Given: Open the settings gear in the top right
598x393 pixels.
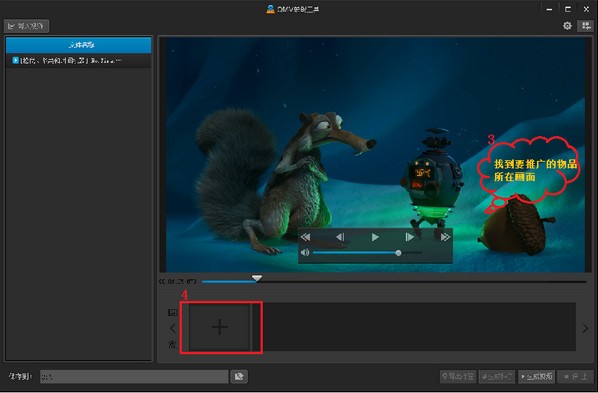Looking at the screenshot, I should (567, 26).
